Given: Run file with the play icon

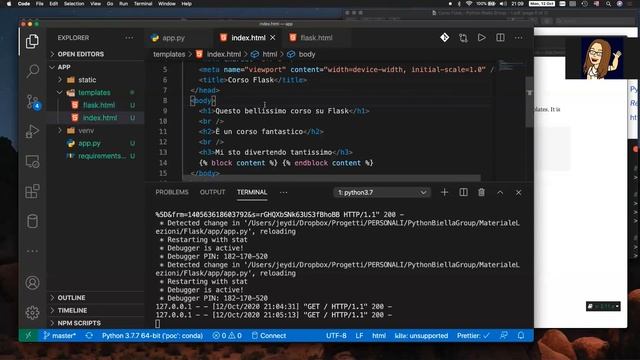Looking at the screenshot, I should [x=482, y=38].
